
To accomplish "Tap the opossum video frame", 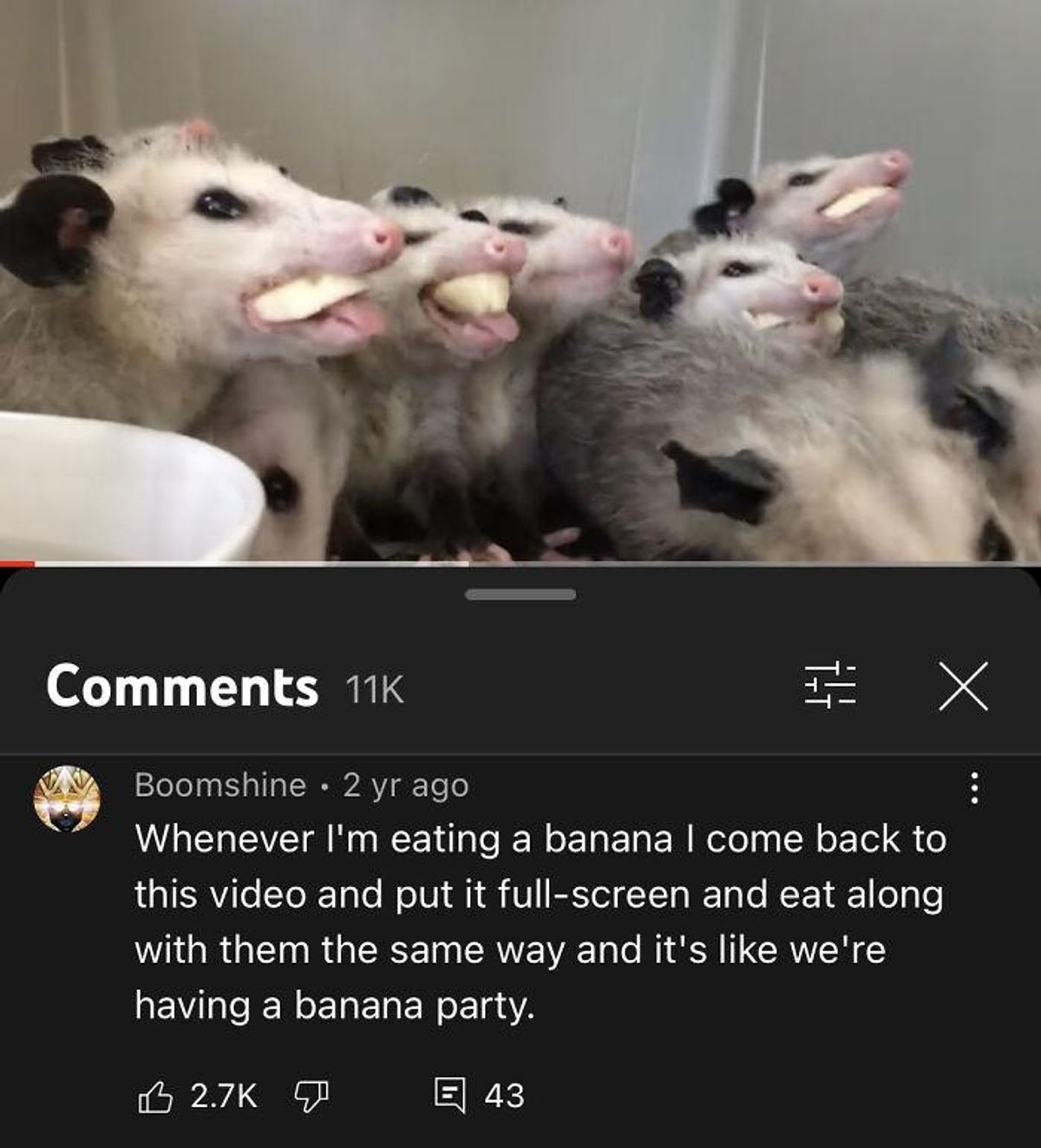I will point(520,280).
